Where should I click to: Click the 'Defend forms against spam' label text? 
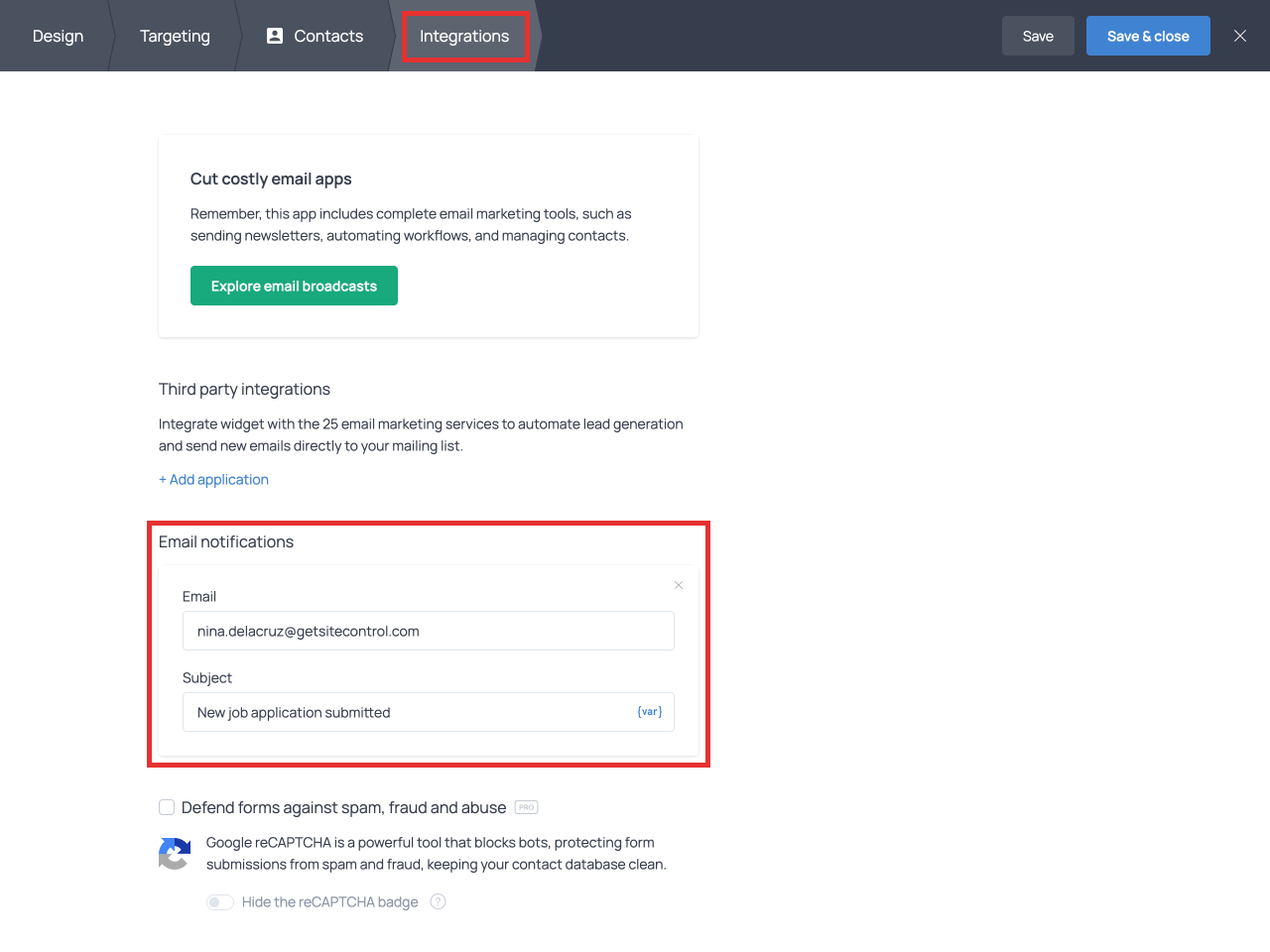(x=343, y=807)
